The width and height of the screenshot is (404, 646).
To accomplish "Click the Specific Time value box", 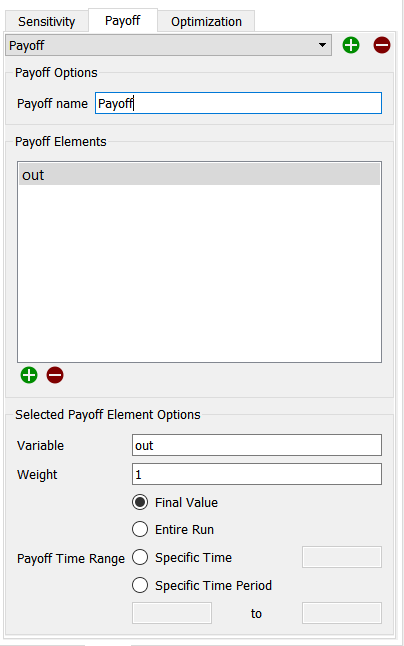I will pyautogui.click(x=342, y=557).
